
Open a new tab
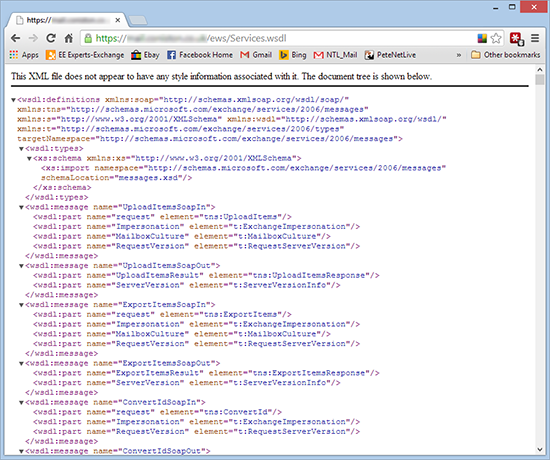(x=138, y=20)
